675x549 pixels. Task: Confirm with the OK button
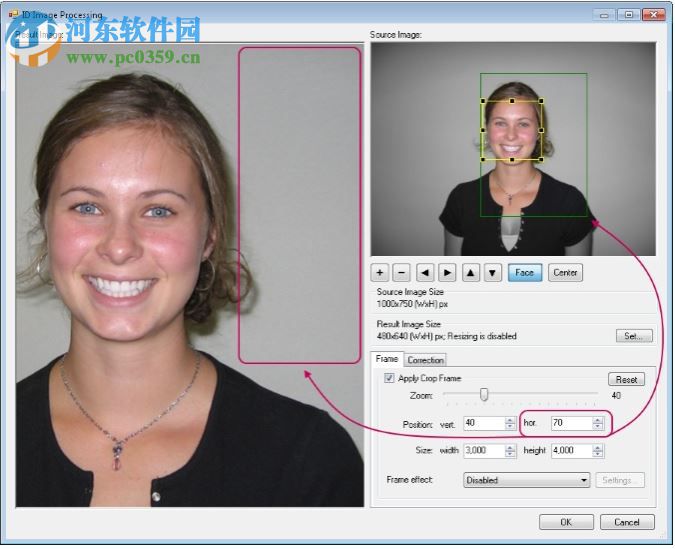coord(566,522)
